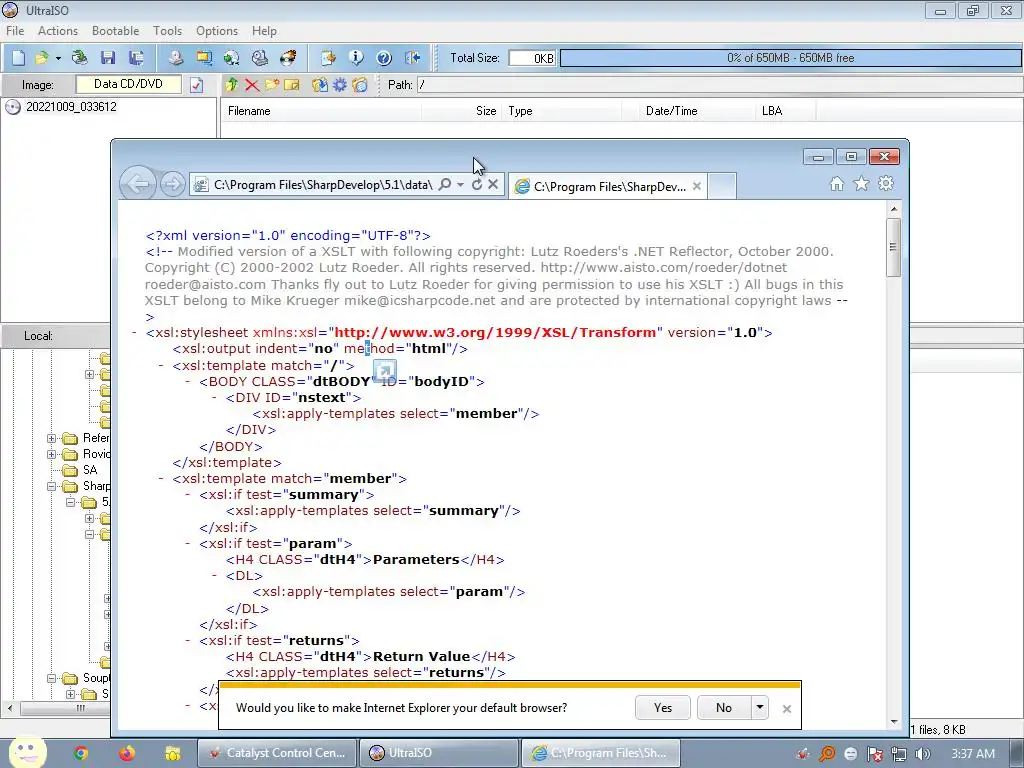The height and width of the screenshot is (768, 1024).
Task: Click the Save As toolbar icon
Action: pos(136,58)
